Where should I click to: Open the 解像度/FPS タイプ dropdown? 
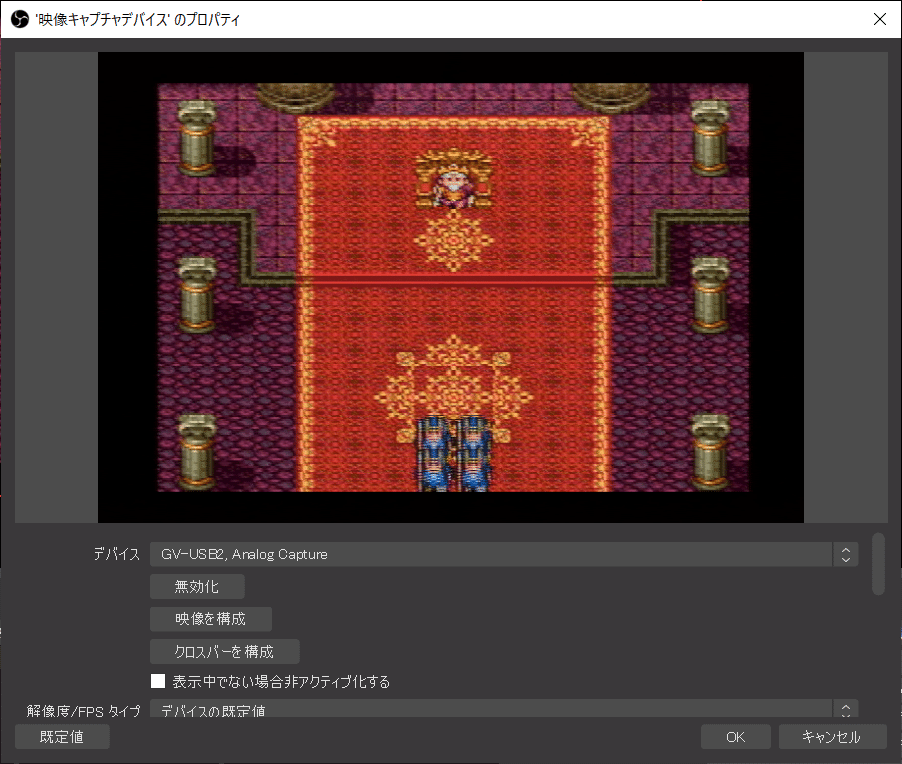click(x=504, y=709)
